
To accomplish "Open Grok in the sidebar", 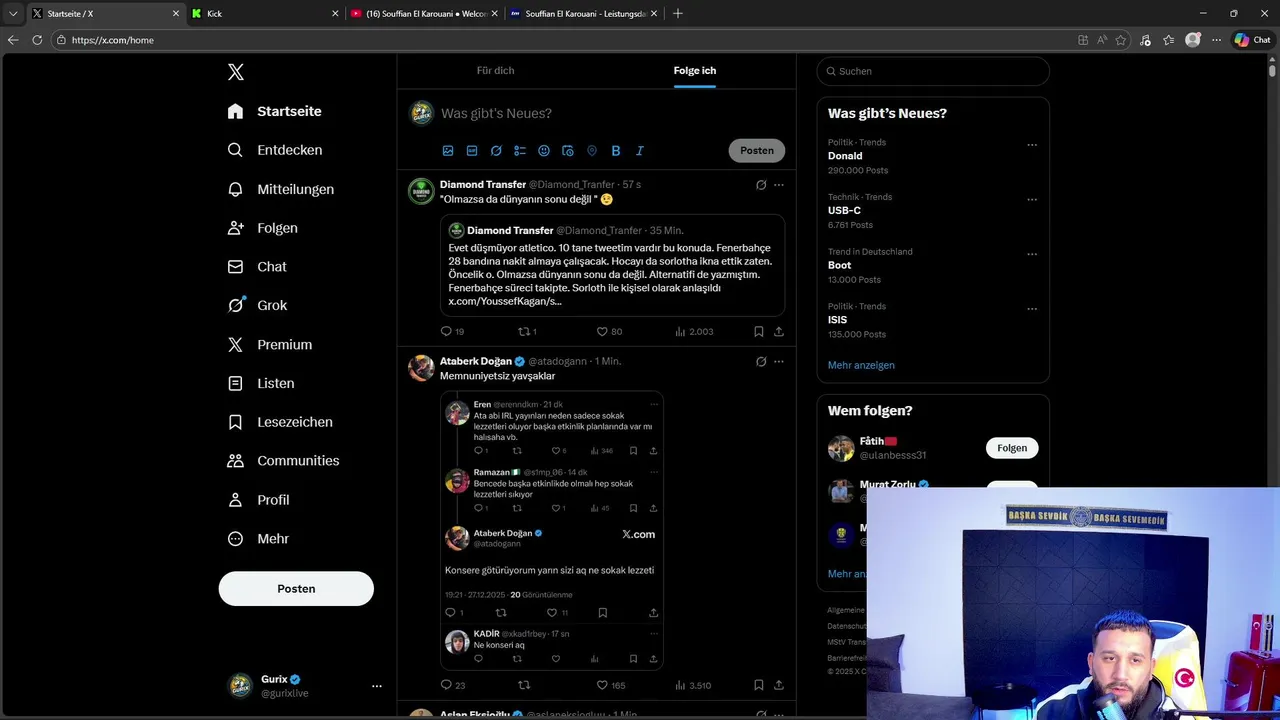I will tap(257, 305).
